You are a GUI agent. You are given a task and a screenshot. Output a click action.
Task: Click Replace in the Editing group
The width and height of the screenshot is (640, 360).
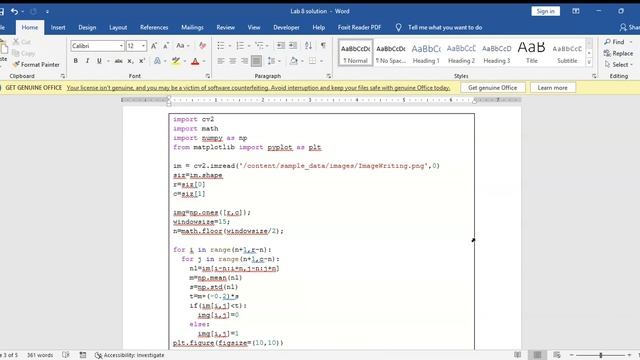pyautogui.click(x=618, y=53)
